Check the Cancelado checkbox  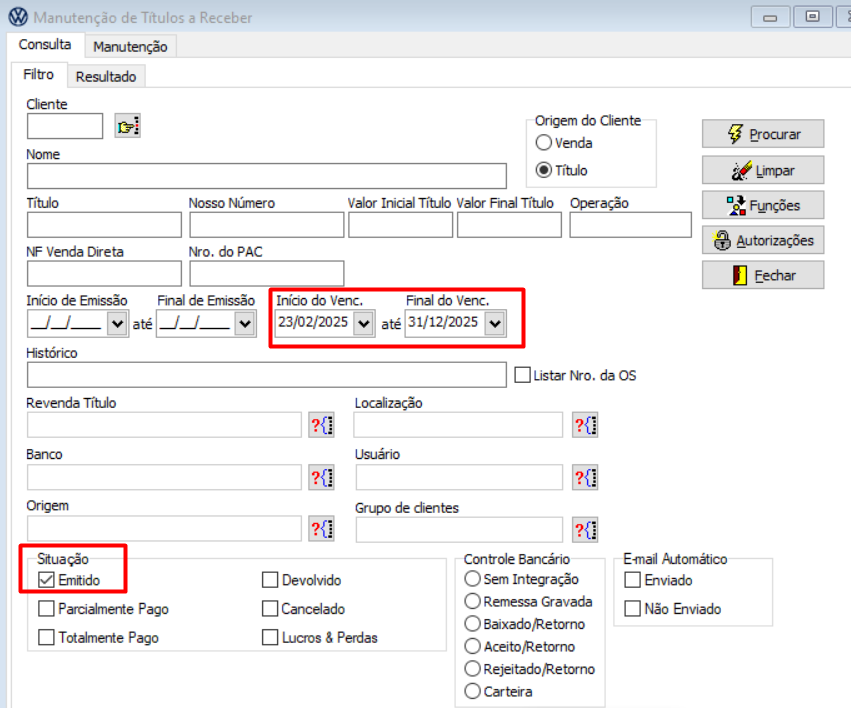coord(270,609)
